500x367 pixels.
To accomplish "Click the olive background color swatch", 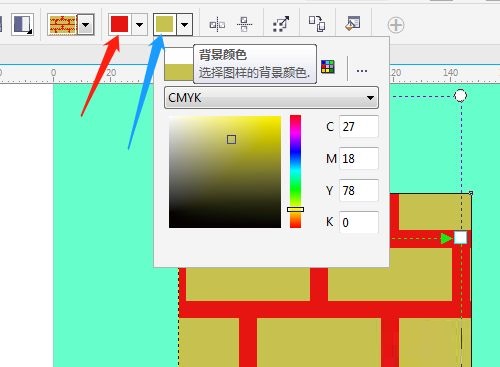I will point(165,24).
